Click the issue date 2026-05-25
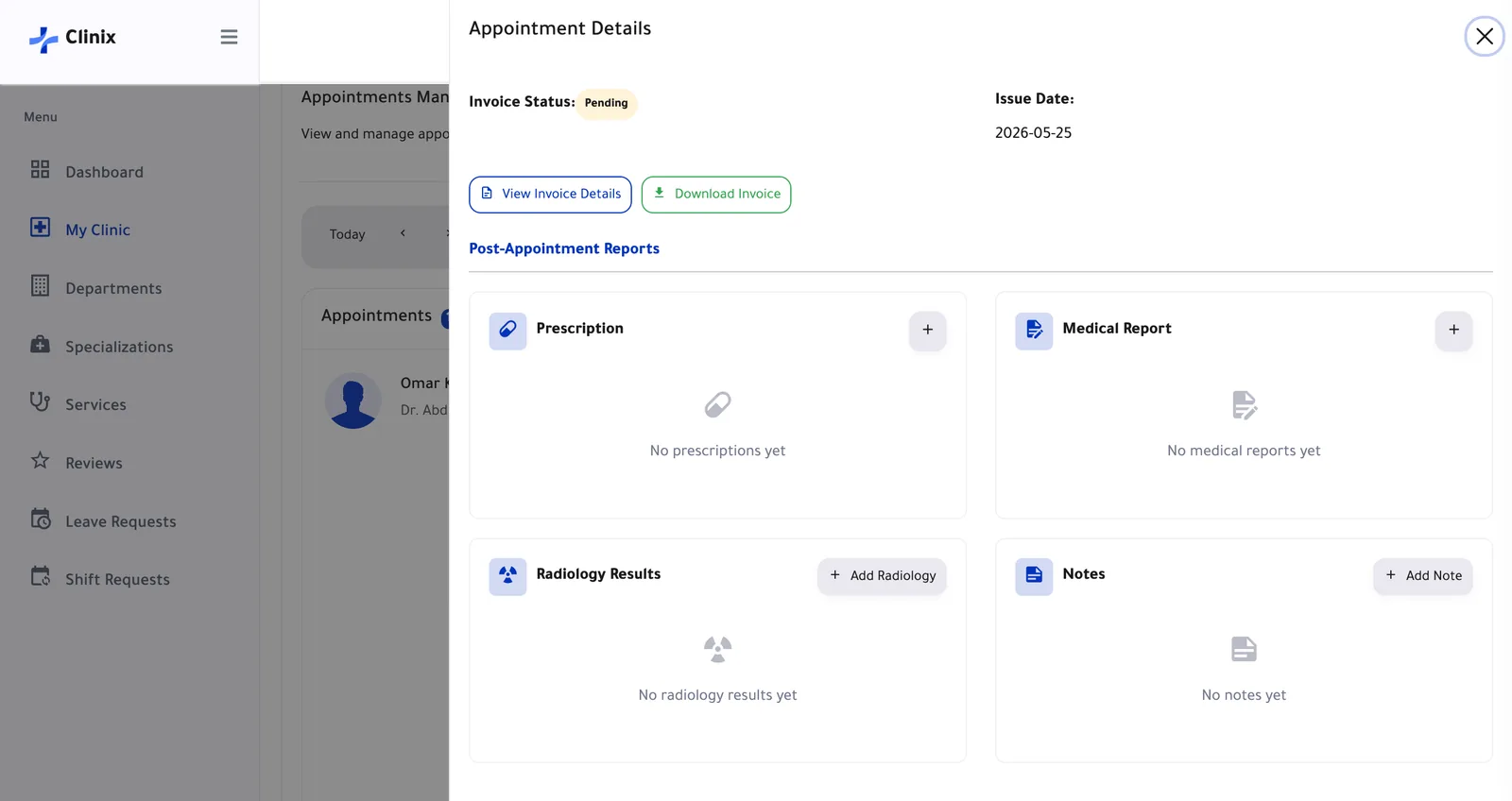 (1033, 133)
